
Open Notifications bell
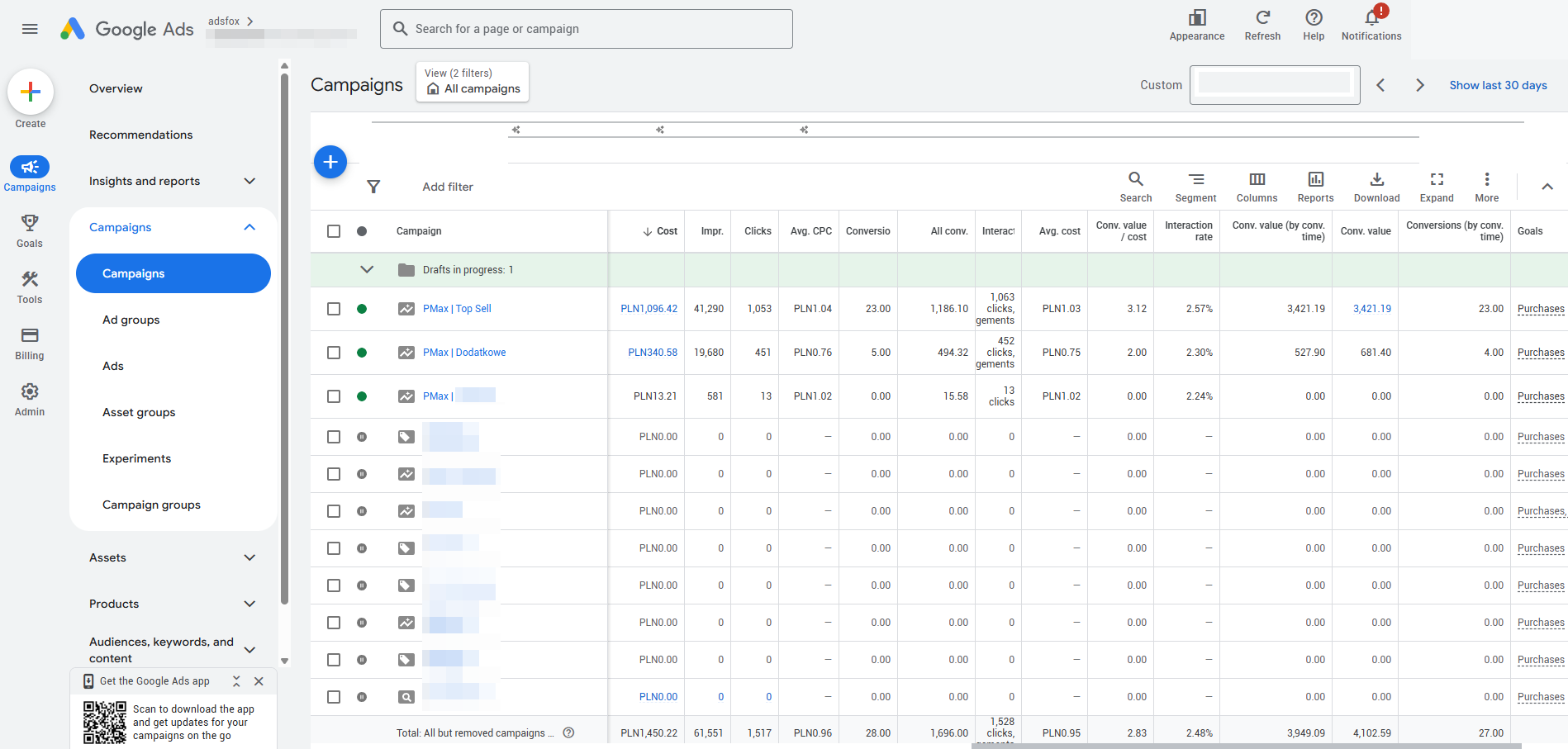point(1371,25)
